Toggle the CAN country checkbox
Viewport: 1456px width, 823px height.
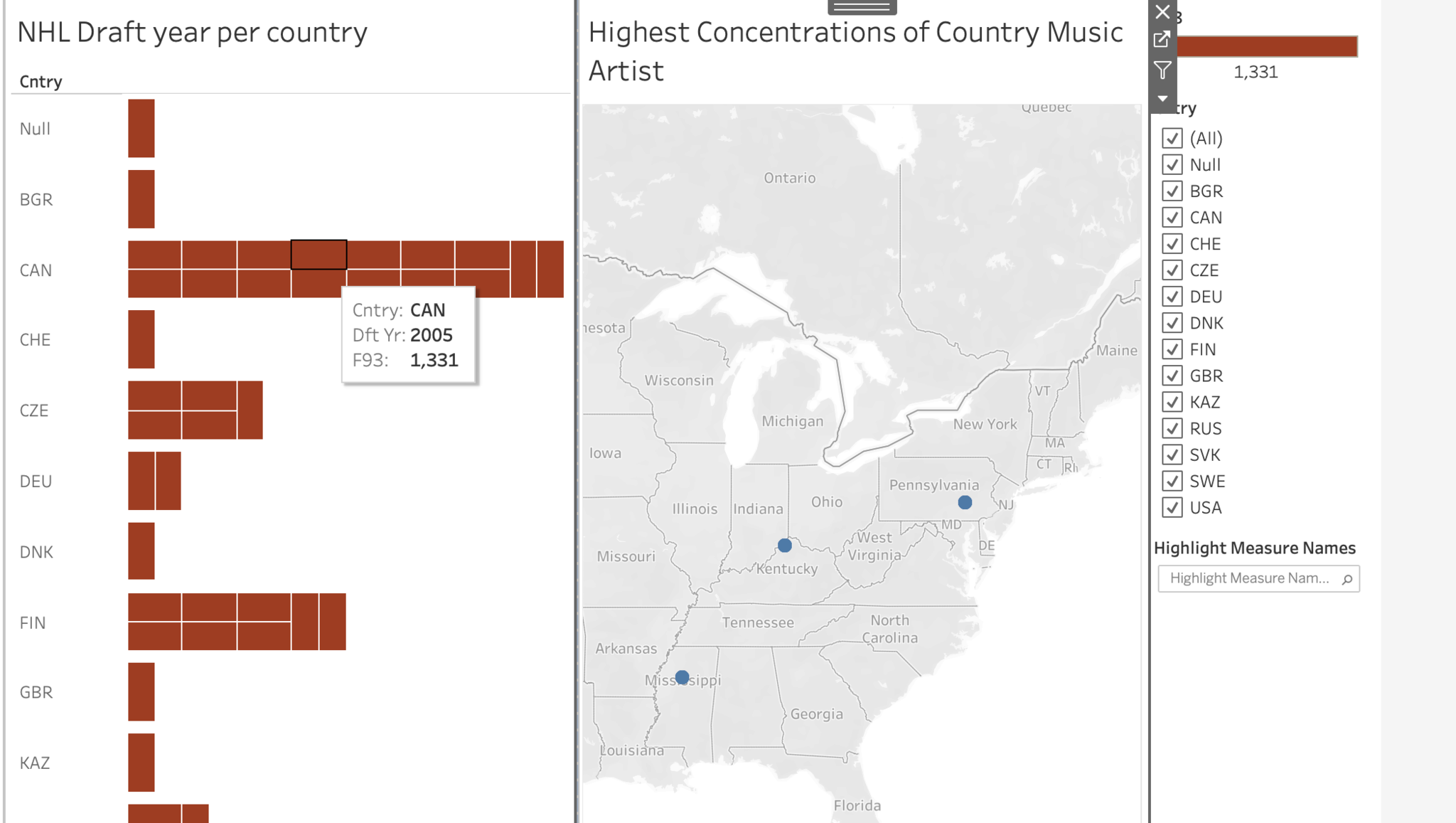point(1172,217)
